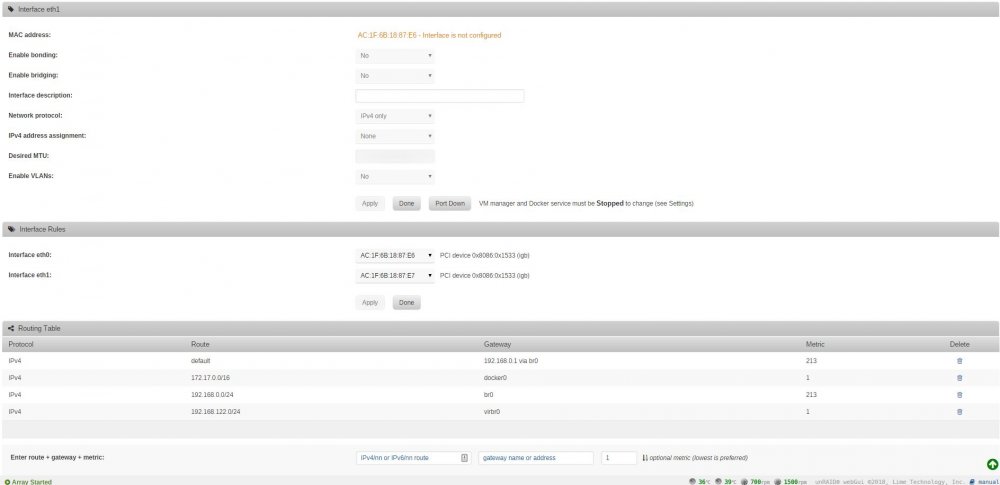This screenshot has width=1000, height=485.
Task: Click the Interface eth1 section title
Action: point(39,10)
